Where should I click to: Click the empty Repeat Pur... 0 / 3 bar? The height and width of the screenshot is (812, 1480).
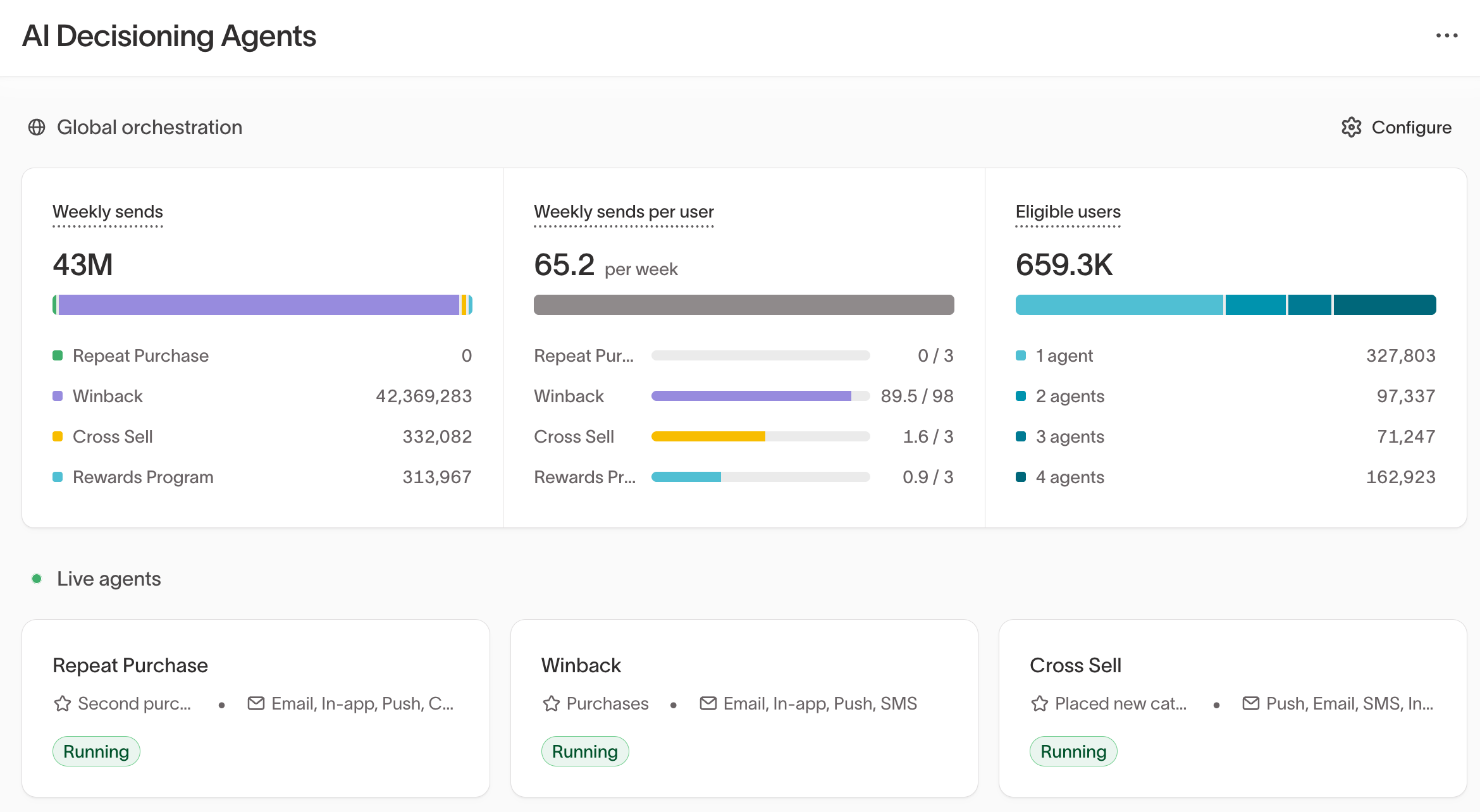point(760,355)
